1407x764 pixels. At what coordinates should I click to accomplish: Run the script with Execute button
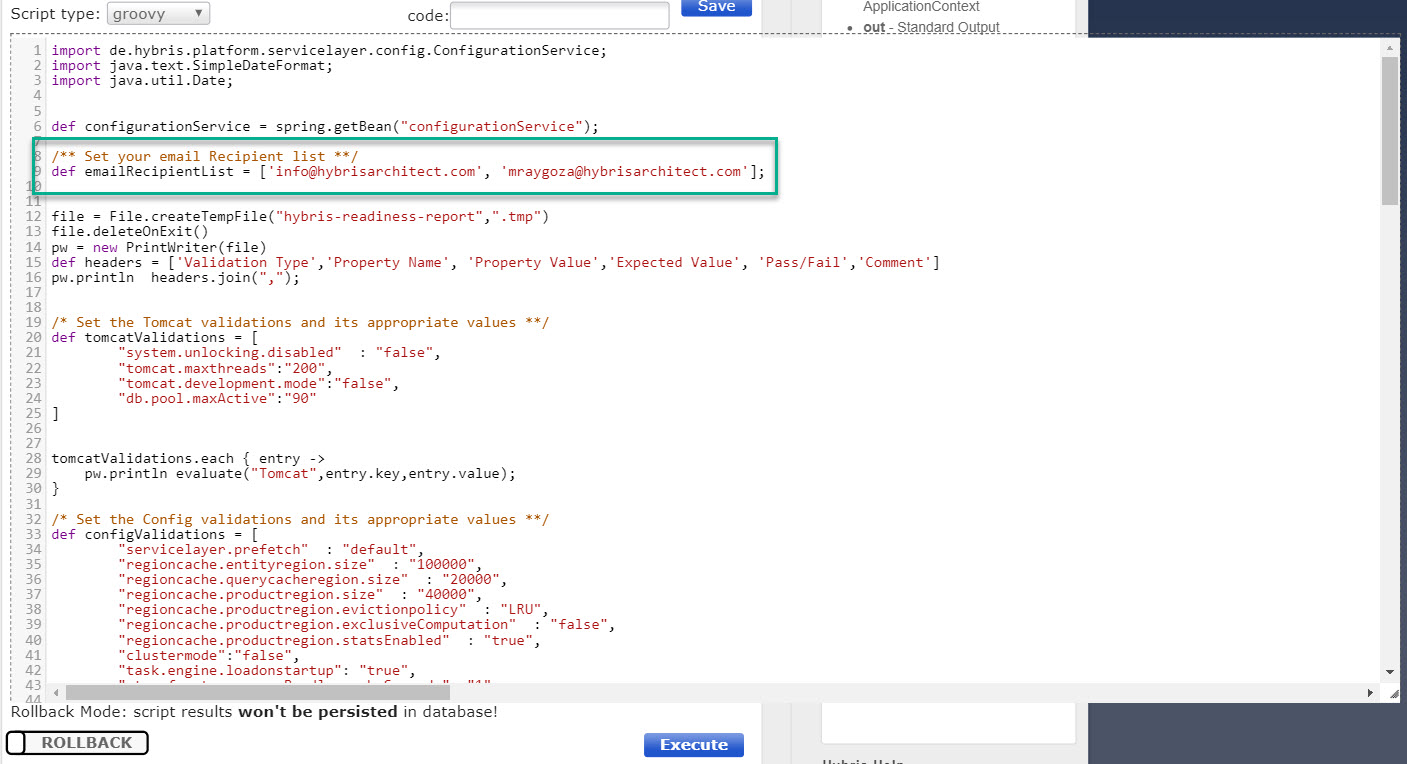pyautogui.click(x=694, y=744)
